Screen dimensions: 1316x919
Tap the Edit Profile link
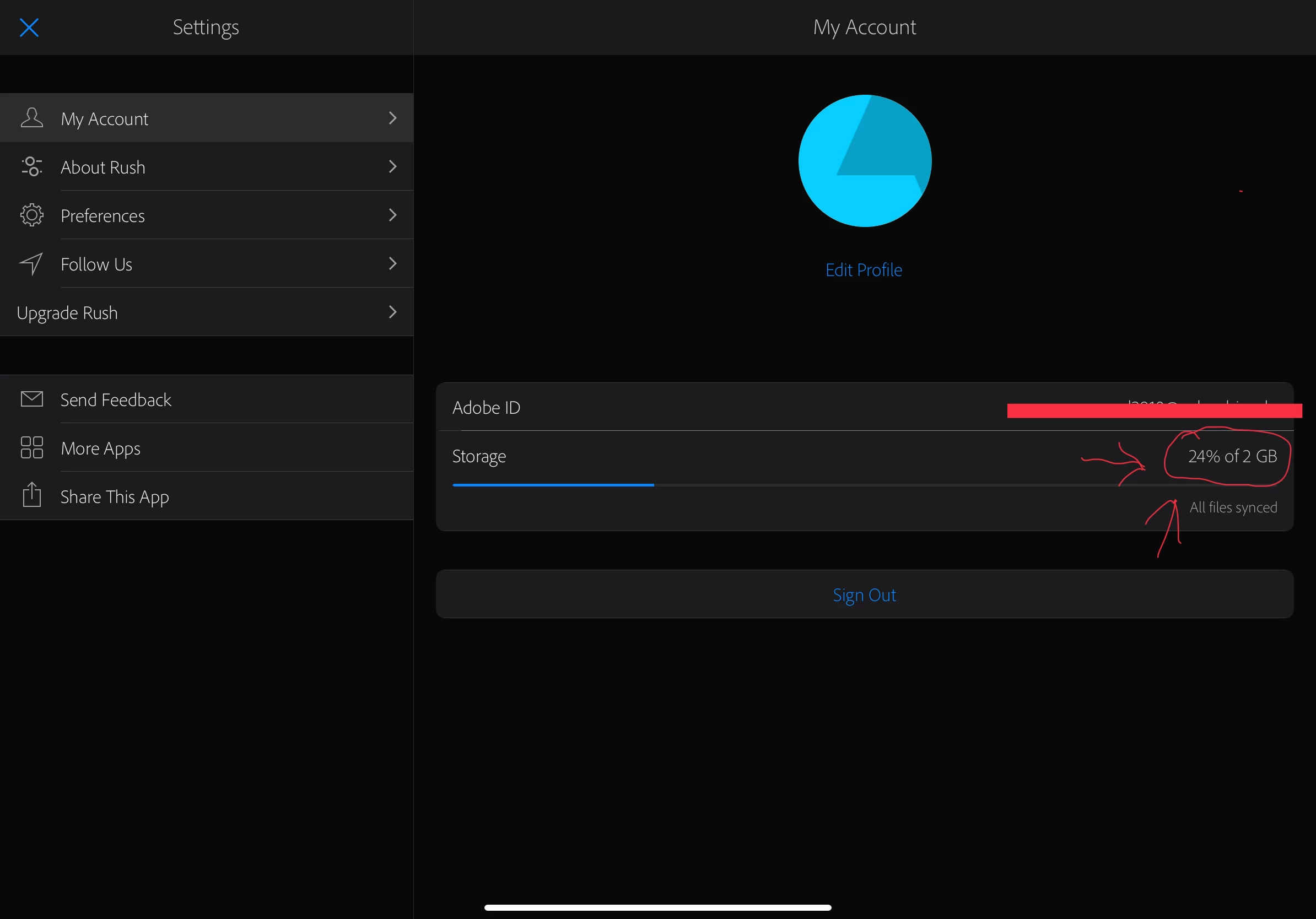coord(863,270)
